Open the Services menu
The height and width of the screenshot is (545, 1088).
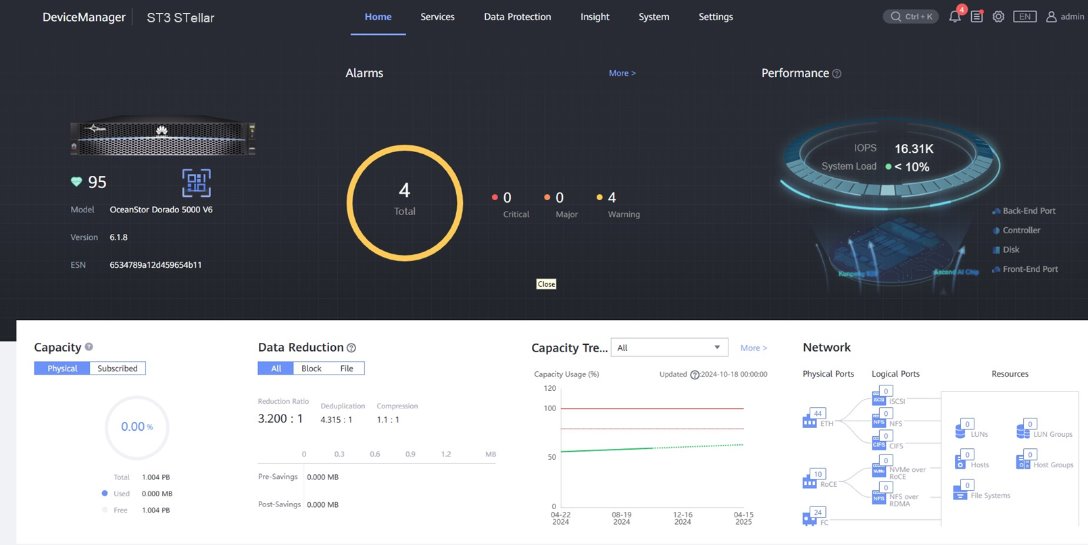(437, 17)
